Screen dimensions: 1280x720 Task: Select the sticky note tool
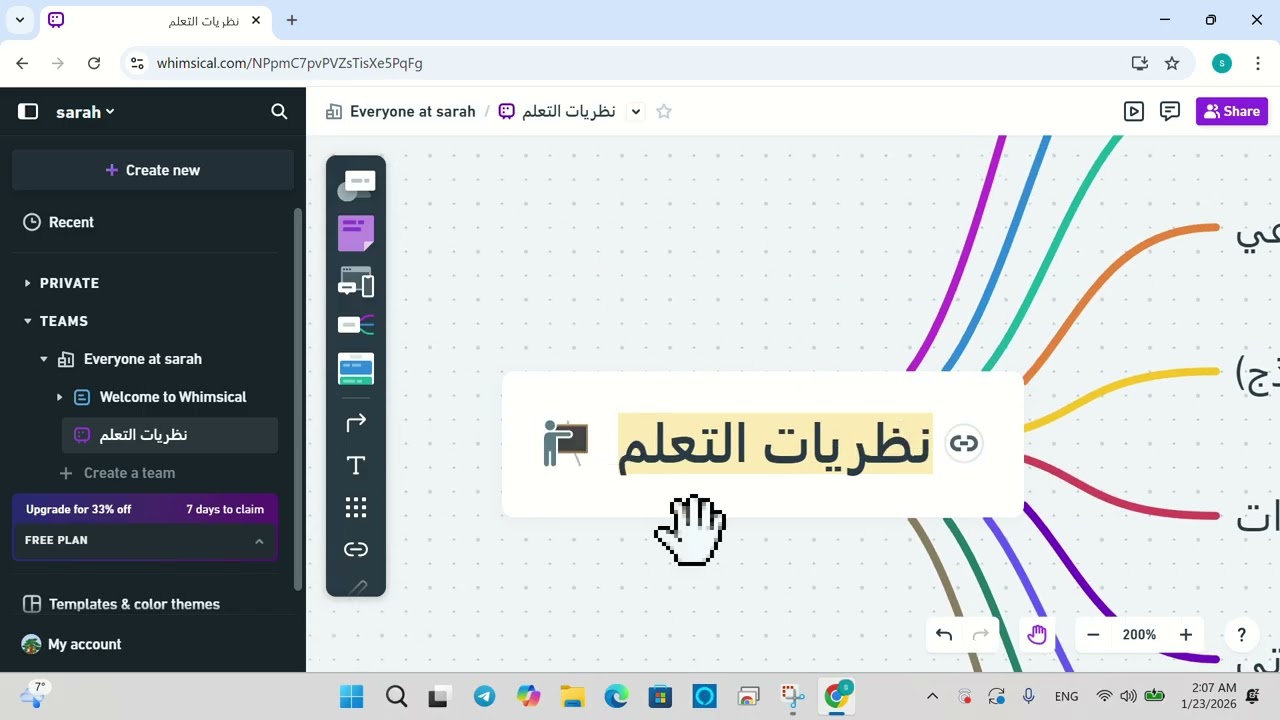356,233
